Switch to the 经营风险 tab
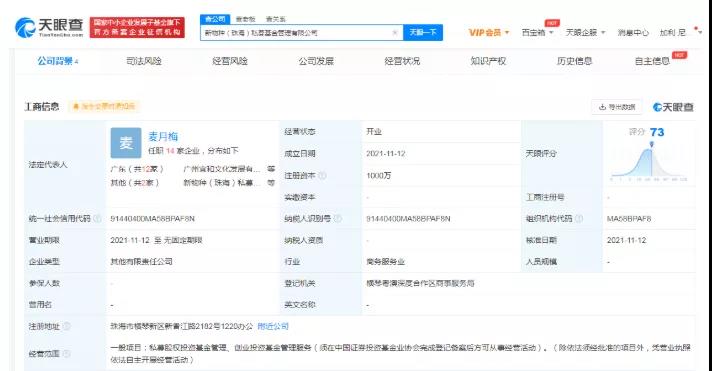Viewport: 712px width, 371px height. click(x=230, y=61)
